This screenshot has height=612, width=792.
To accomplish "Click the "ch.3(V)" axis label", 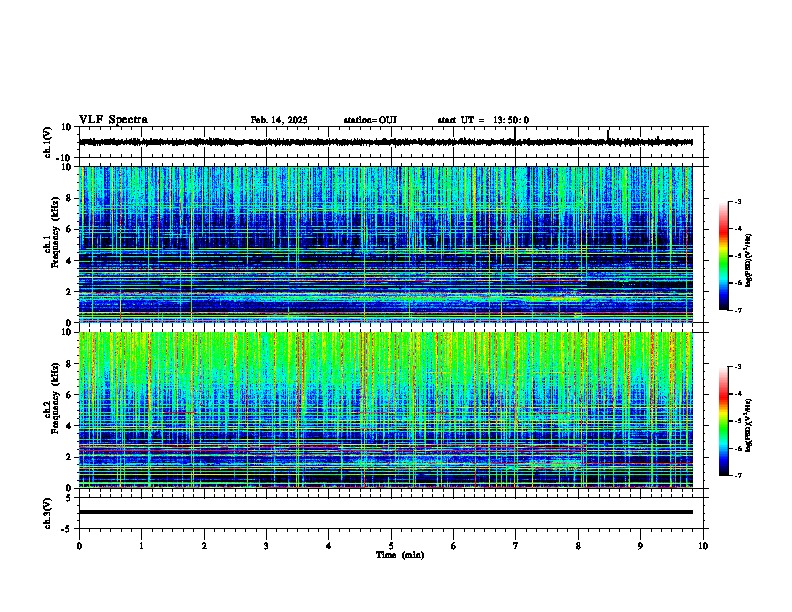I will pos(48,513).
